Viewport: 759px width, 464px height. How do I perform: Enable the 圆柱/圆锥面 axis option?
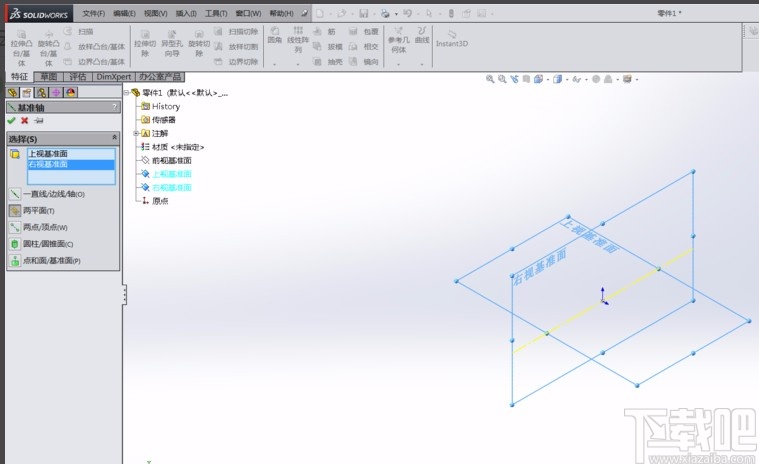pos(45,244)
